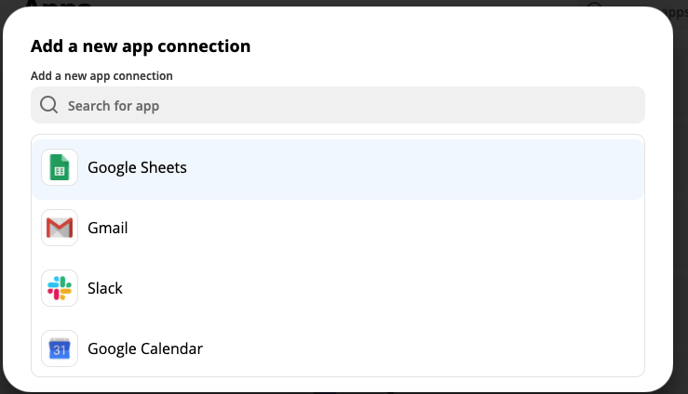
Task: Click the colorful Slack logo icon
Action: pos(59,288)
